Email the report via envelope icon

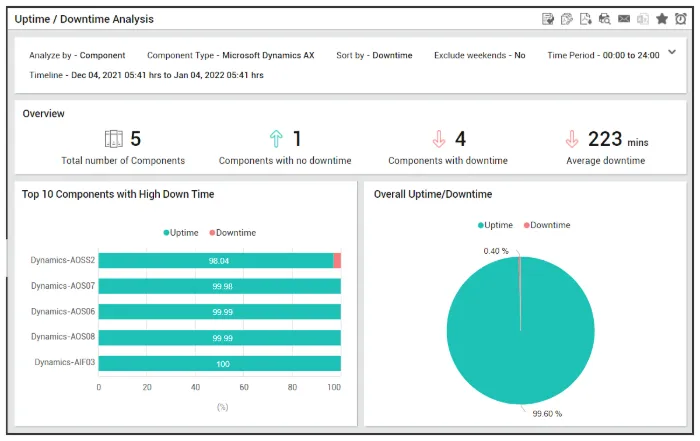[x=624, y=19]
